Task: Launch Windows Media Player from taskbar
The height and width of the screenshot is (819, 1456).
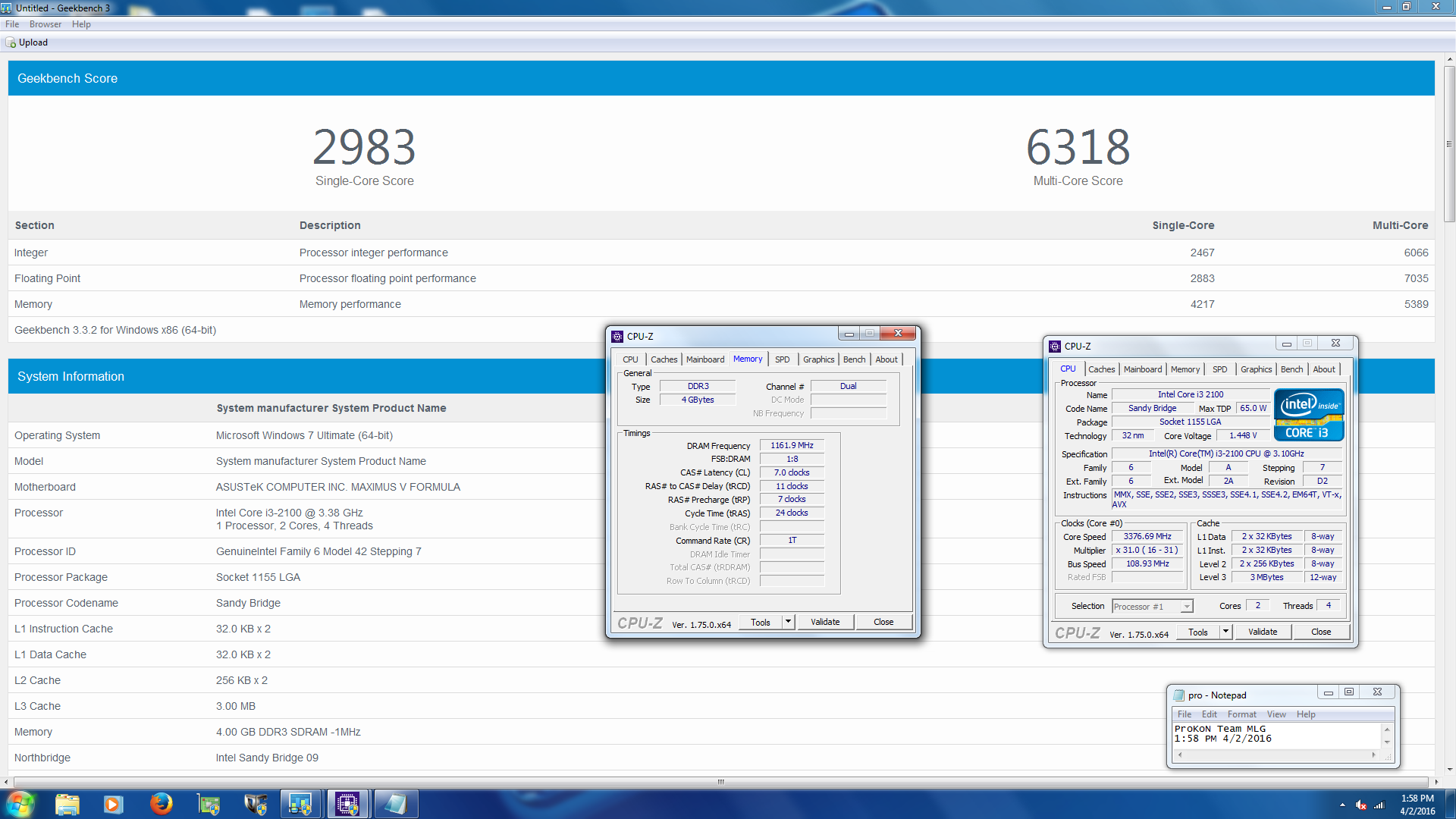Action: coord(113,804)
